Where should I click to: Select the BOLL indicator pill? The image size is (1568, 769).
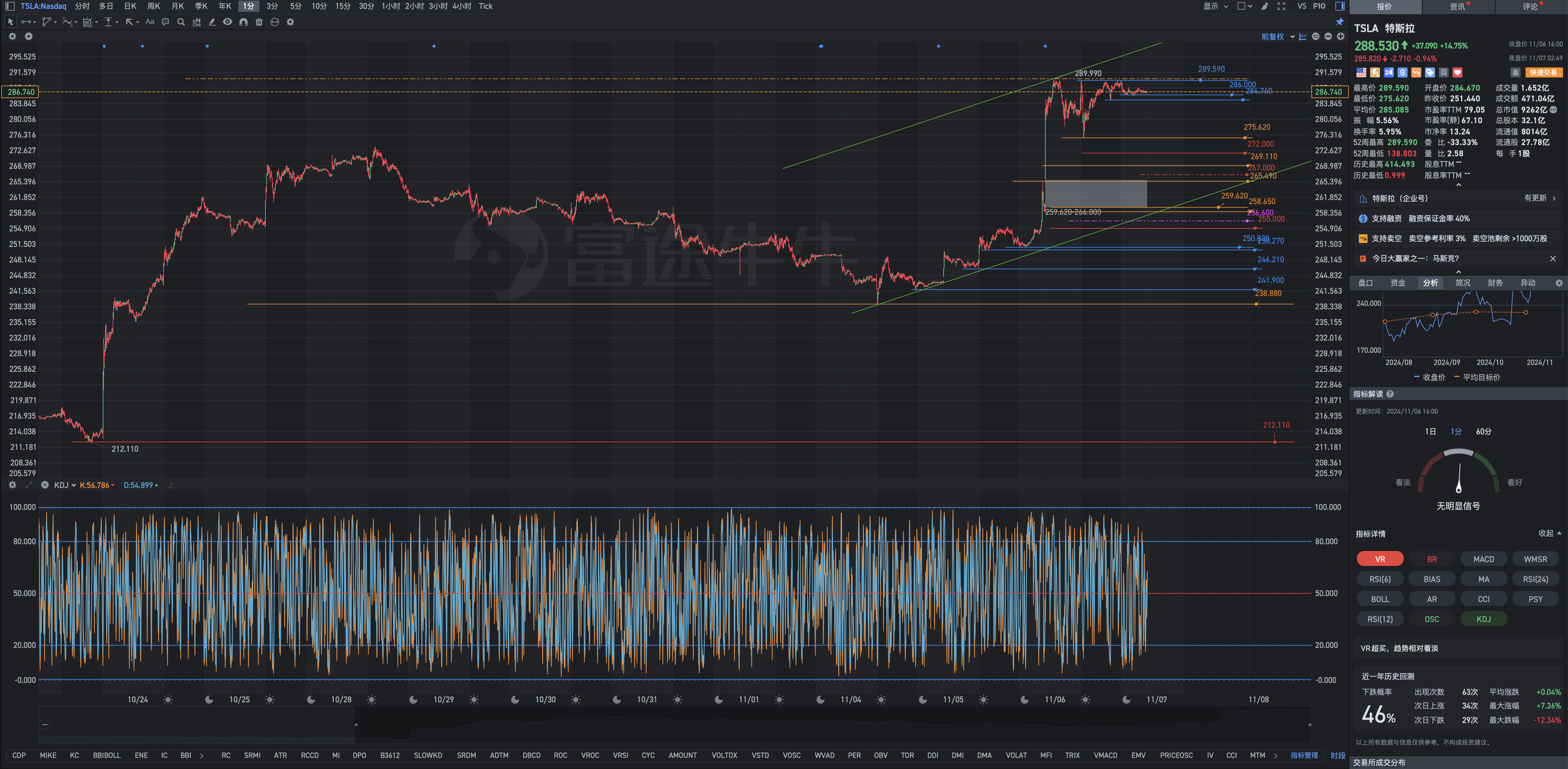tap(1380, 599)
